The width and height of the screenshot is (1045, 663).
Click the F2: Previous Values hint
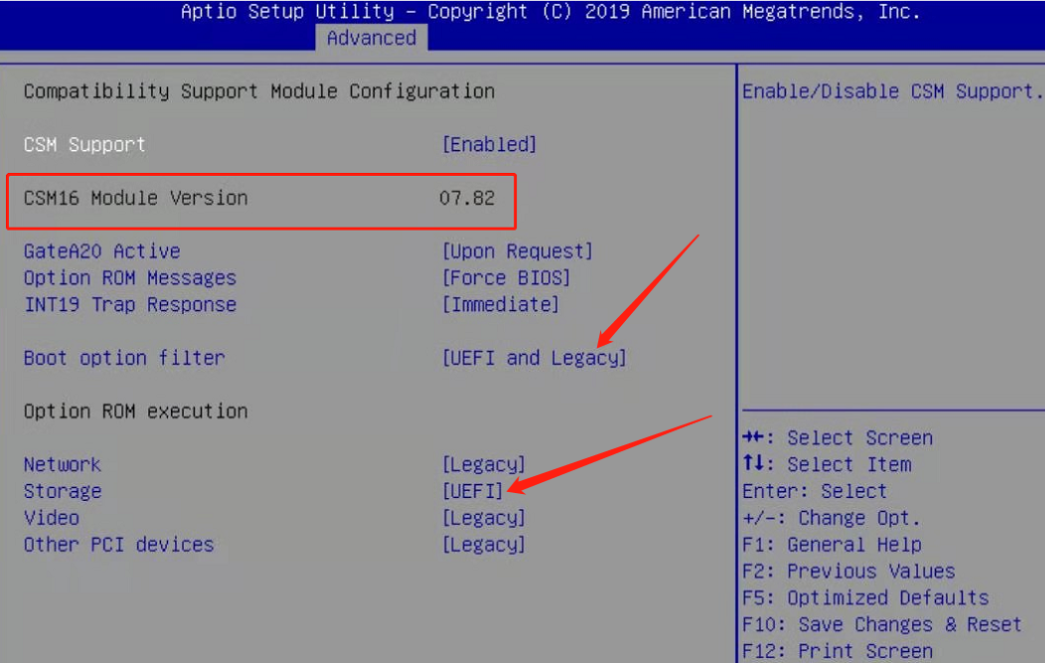point(848,571)
